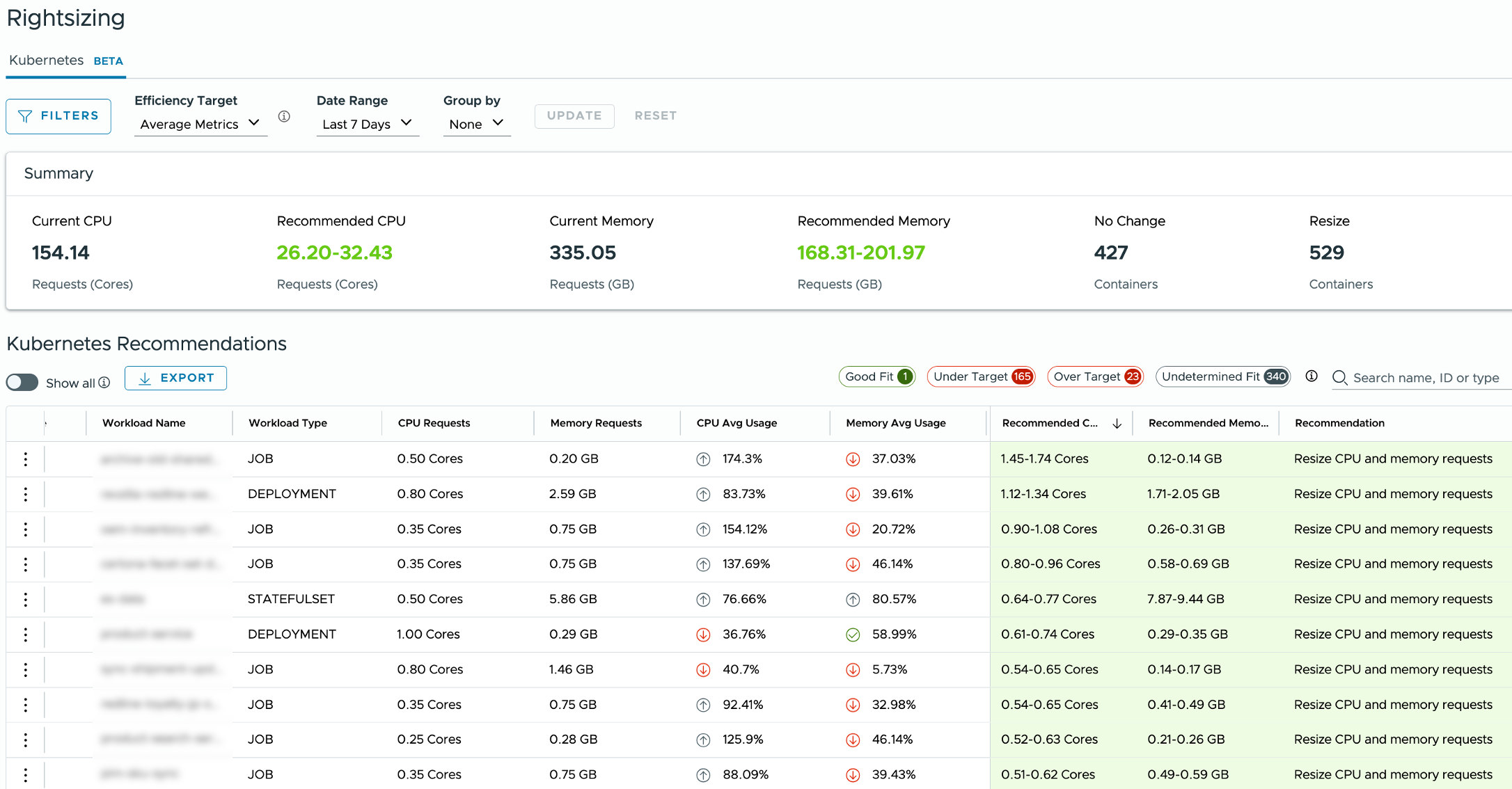Sort by the Workload Type column header
This screenshot has height=789, width=1512.
click(x=288, y=423)
